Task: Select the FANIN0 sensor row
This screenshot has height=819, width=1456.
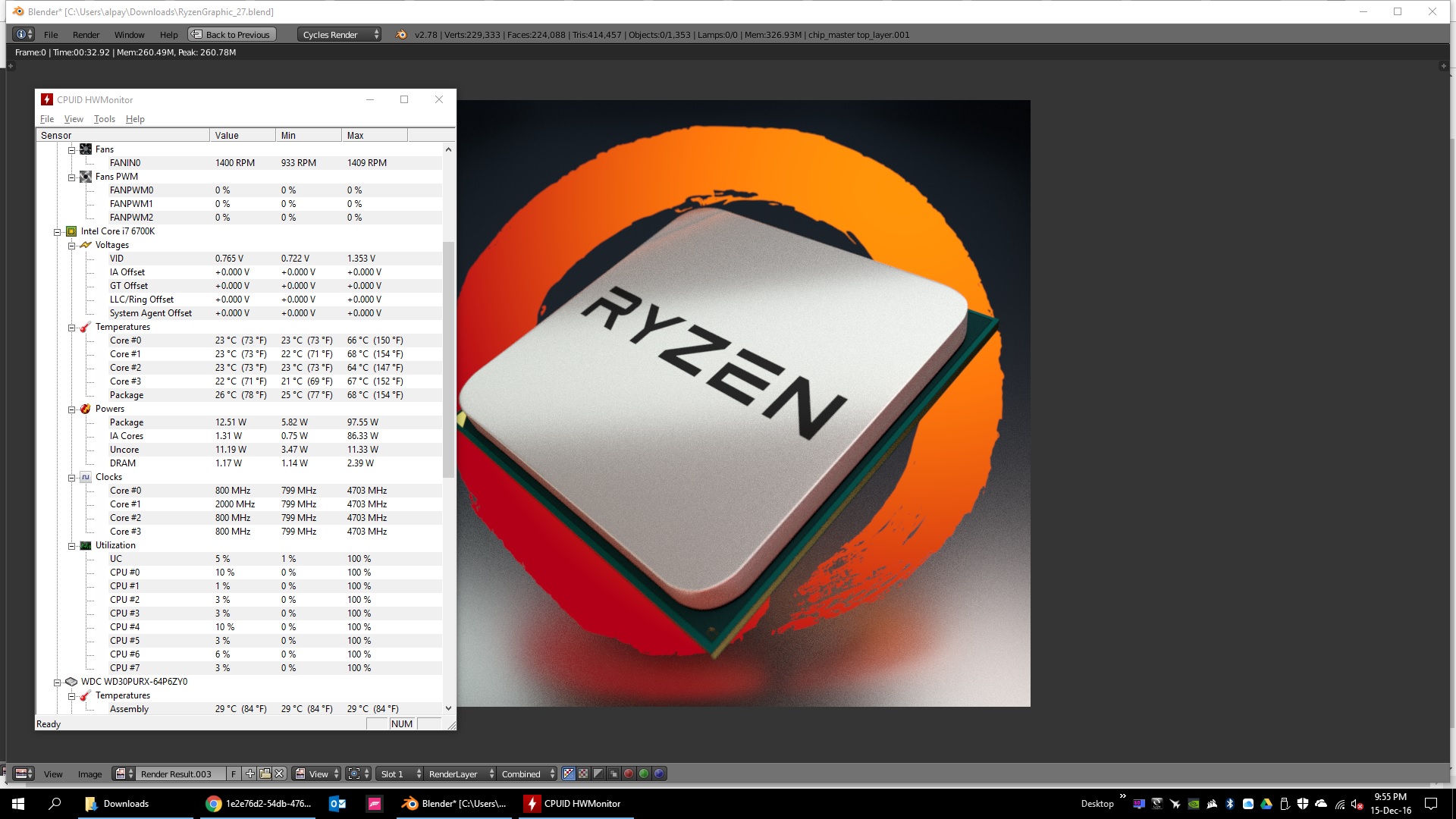Action: [239, 163]
